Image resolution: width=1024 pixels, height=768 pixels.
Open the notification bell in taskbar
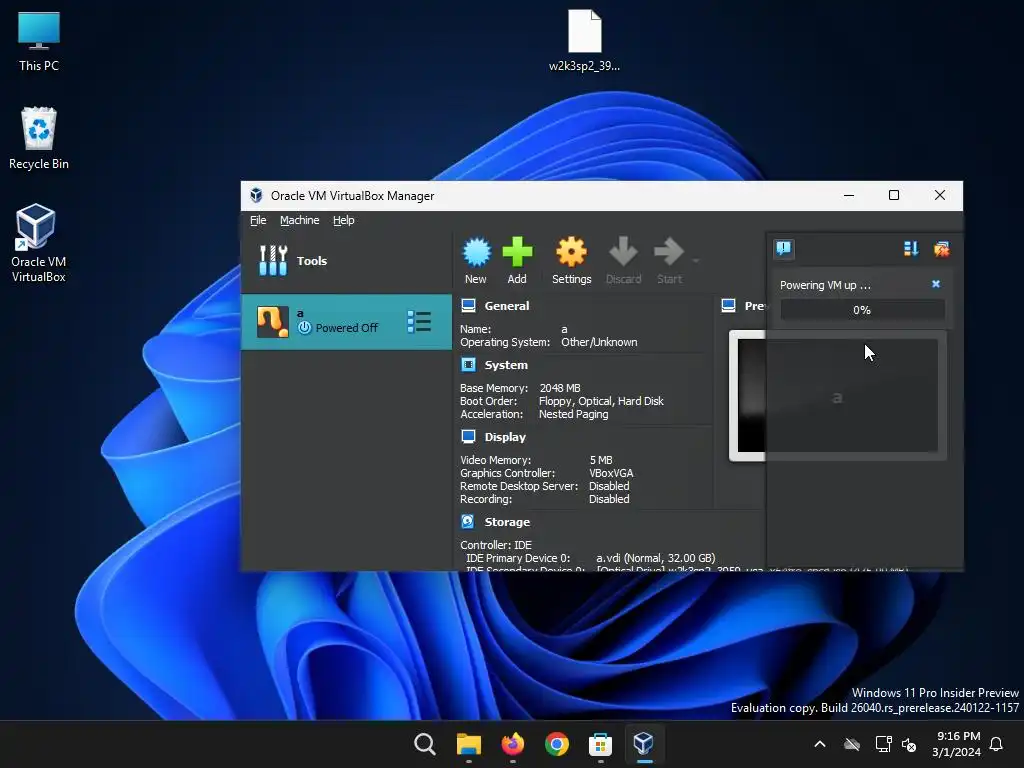click(997, 744)
